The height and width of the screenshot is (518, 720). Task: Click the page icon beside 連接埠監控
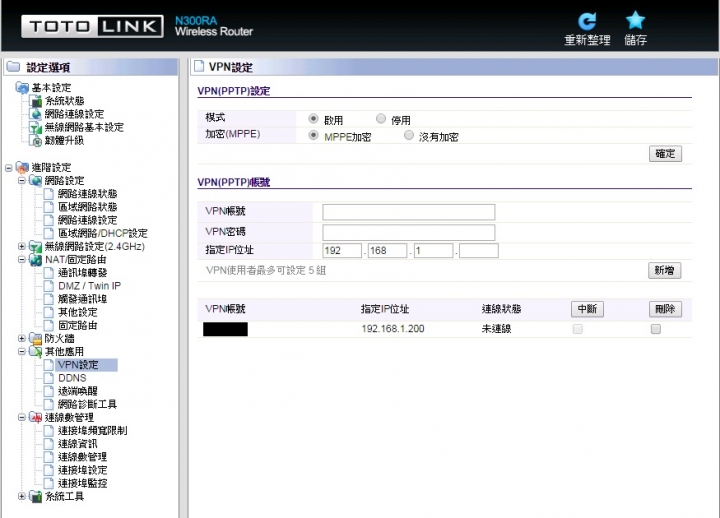click(49, 483)
